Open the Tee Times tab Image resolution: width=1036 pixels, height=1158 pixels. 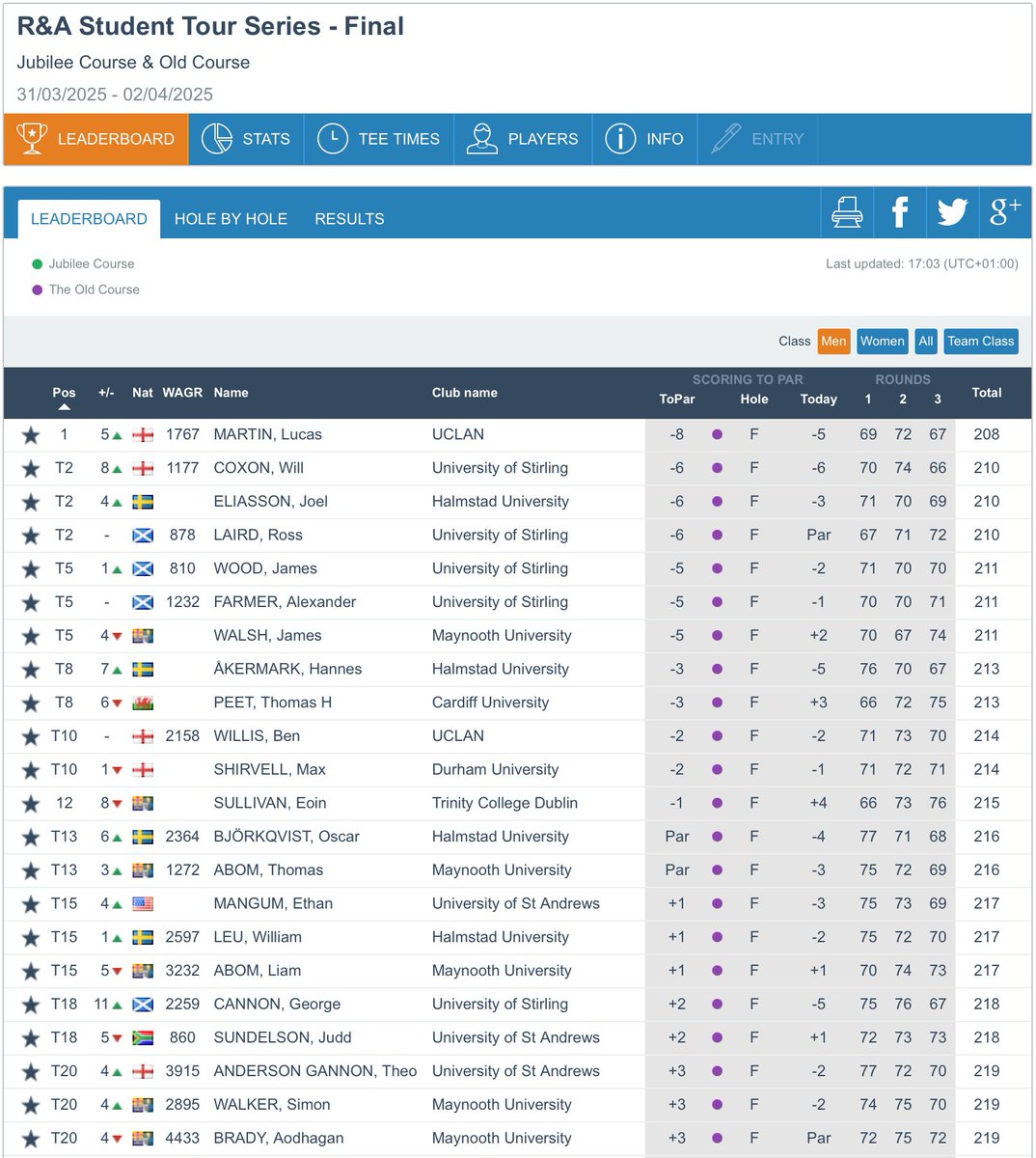(378, 139)
